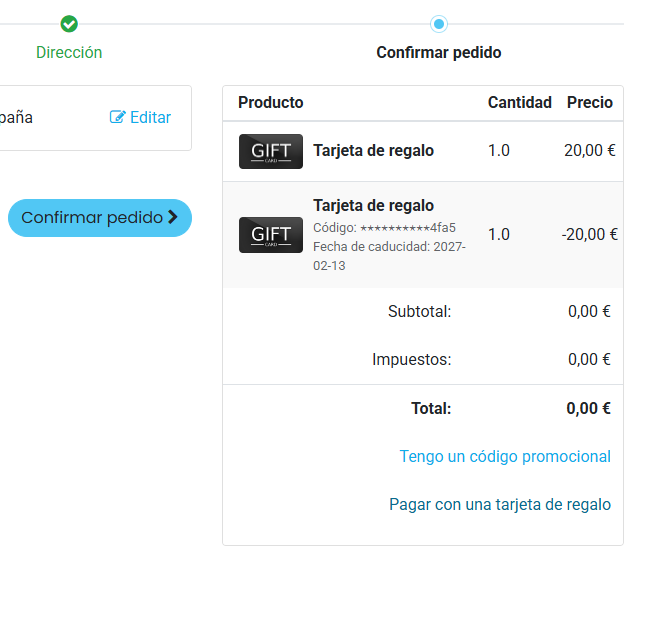Click the Precio column header
This screenshot has width=671, height=628.
[589, 102]
